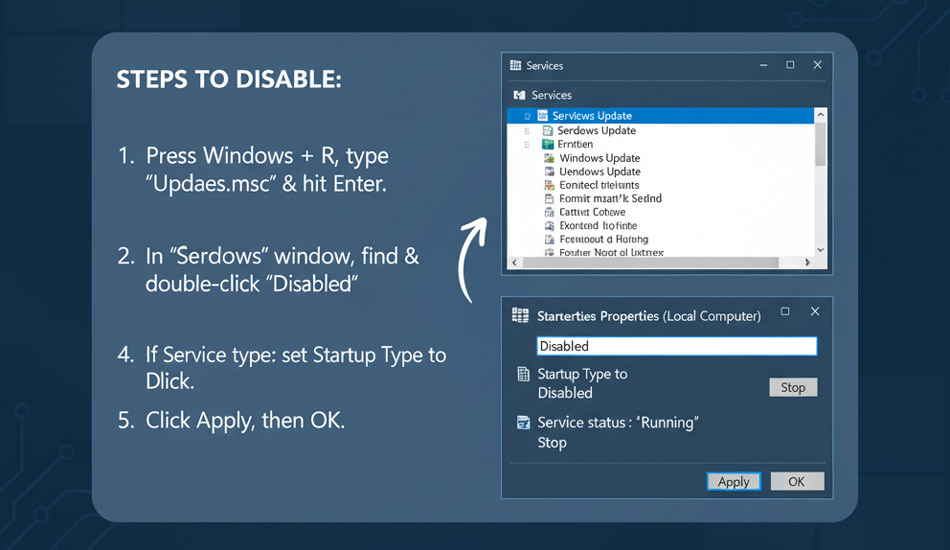Click the icon next to Serdows Update
Screen dimensions: 950x550
pos(547,131)
